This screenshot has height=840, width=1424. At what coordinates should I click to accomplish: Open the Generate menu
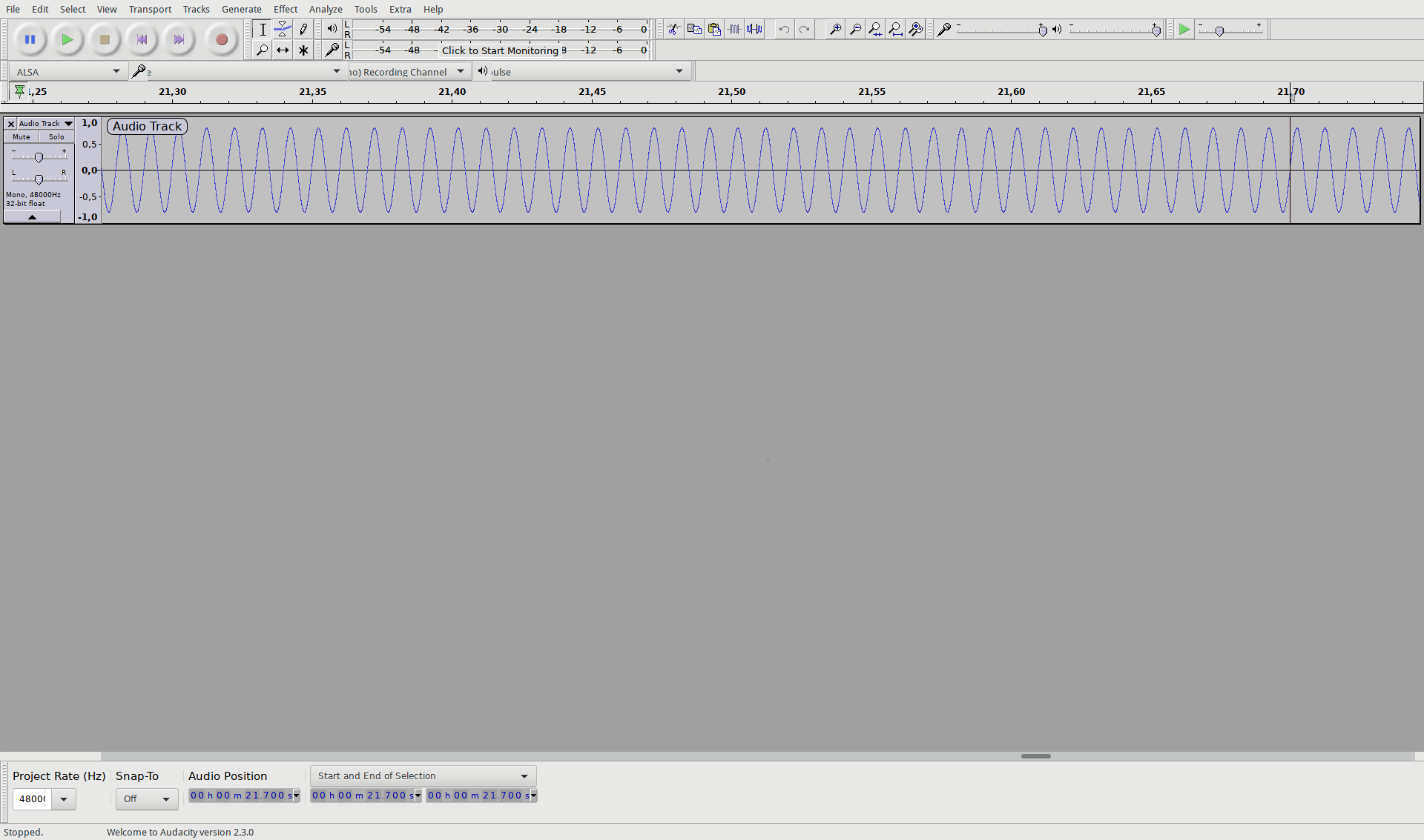coord(241,9)
